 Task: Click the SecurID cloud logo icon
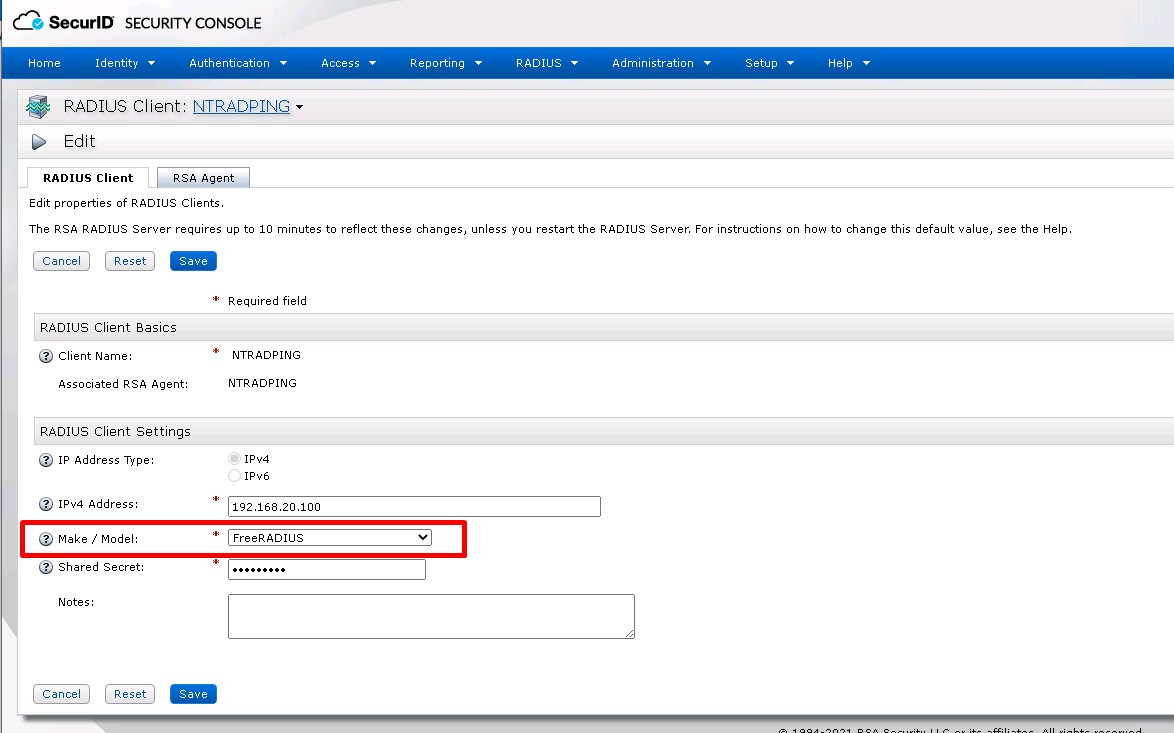(29, 21)
